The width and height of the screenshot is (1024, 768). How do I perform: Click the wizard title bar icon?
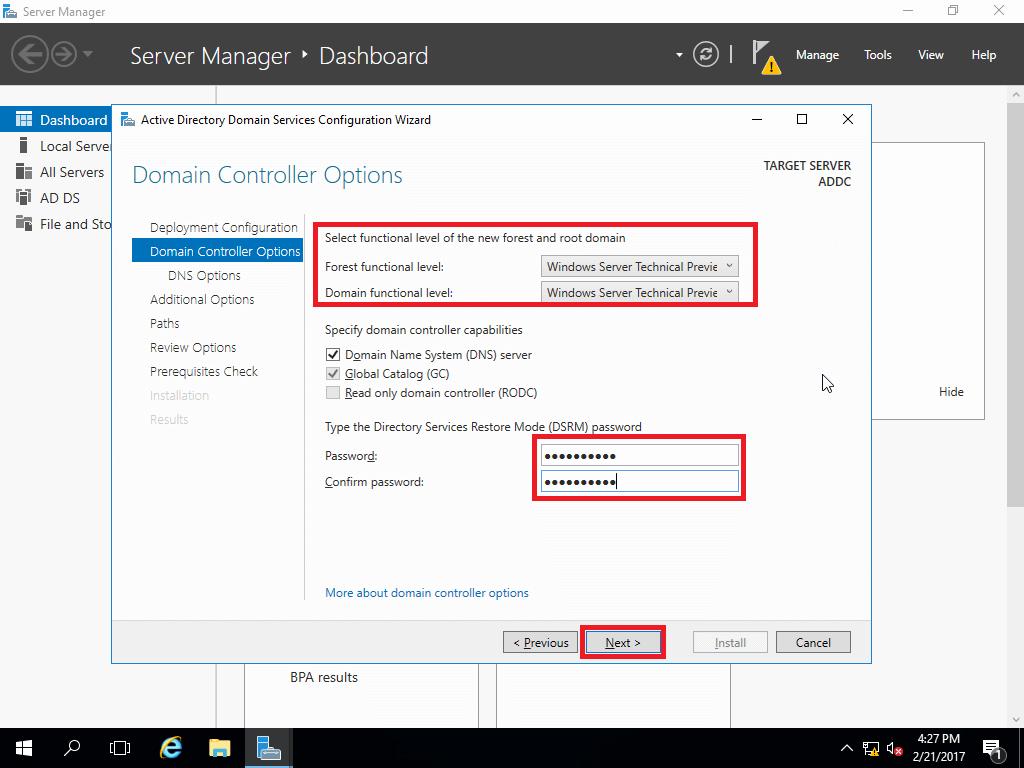tap(127, 120)
